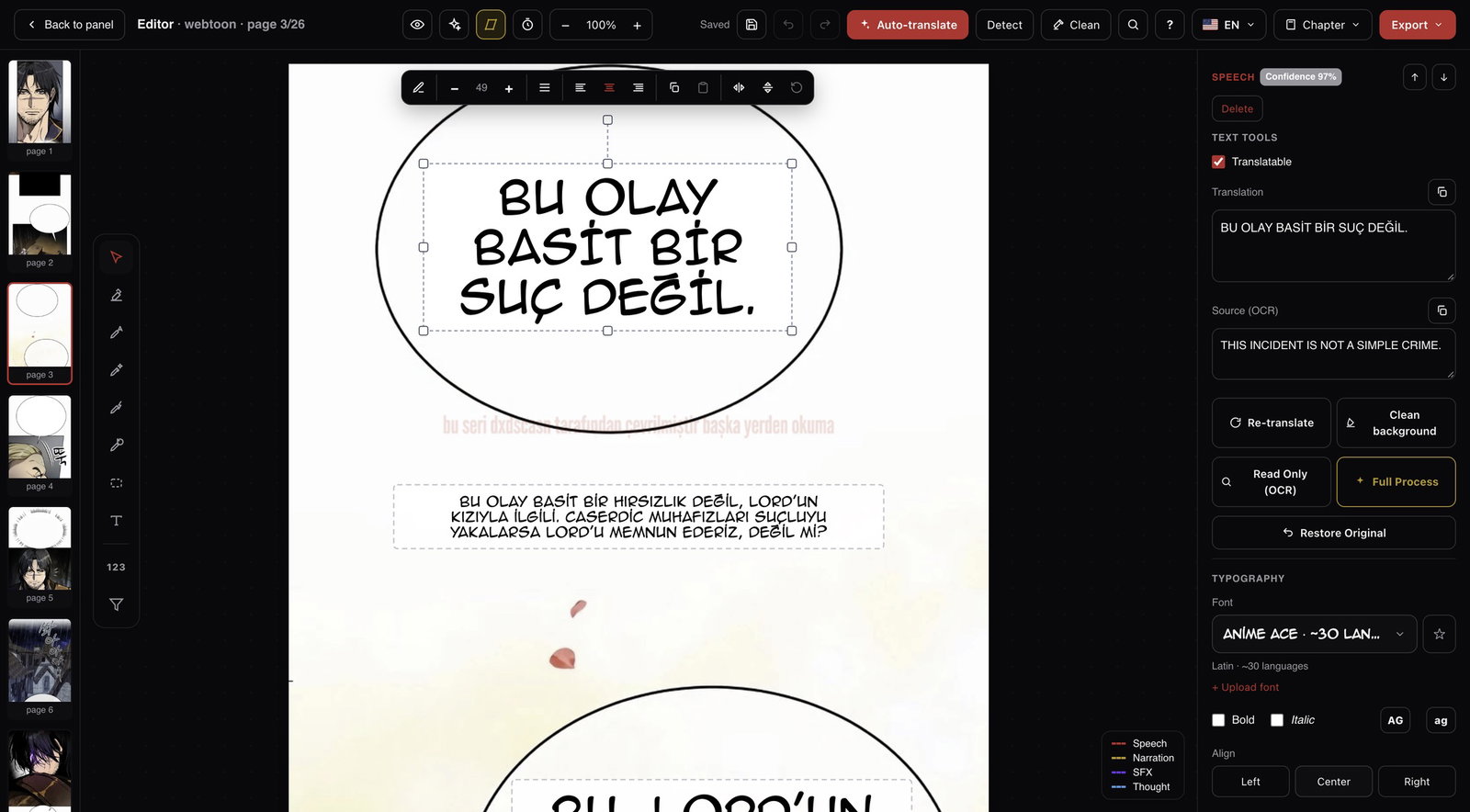Align text right in floating toolbar

pos(638,88)
